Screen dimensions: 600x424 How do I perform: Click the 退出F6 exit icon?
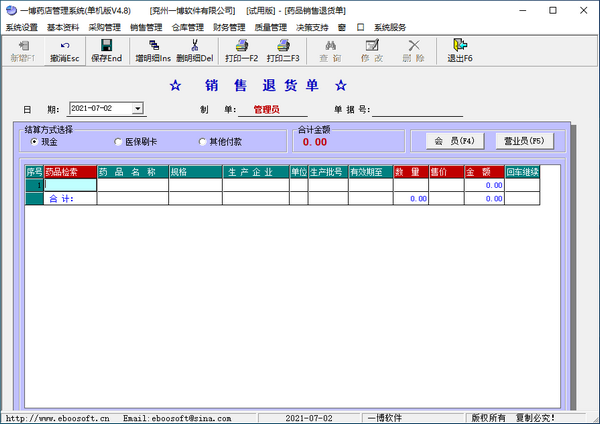pos(460,45)
